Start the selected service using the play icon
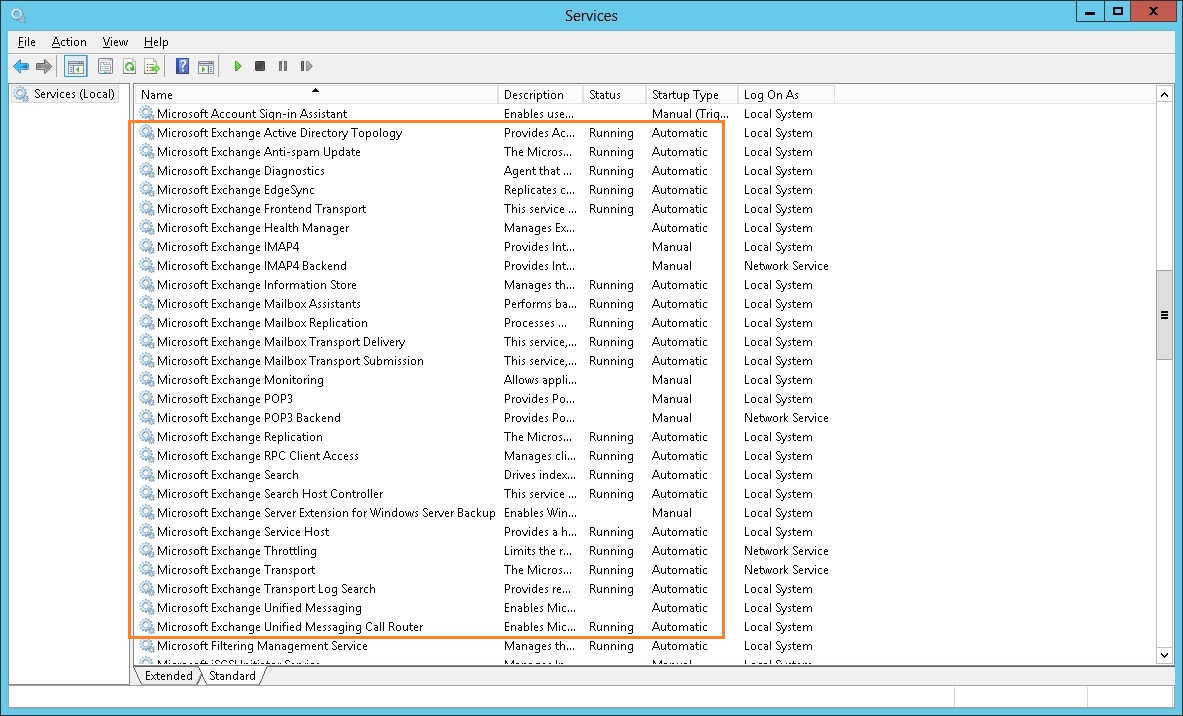Viewport: 1183px width, 716px height. tap(237, 66)
